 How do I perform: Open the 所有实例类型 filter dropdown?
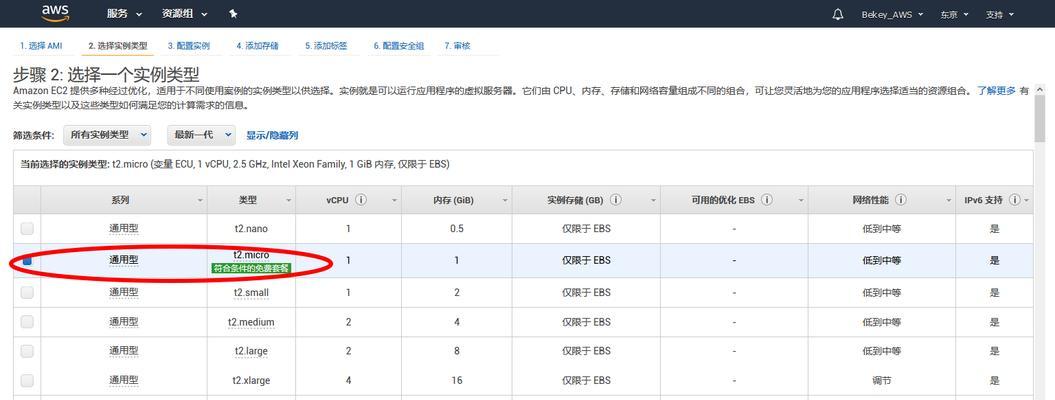(108, 134)
